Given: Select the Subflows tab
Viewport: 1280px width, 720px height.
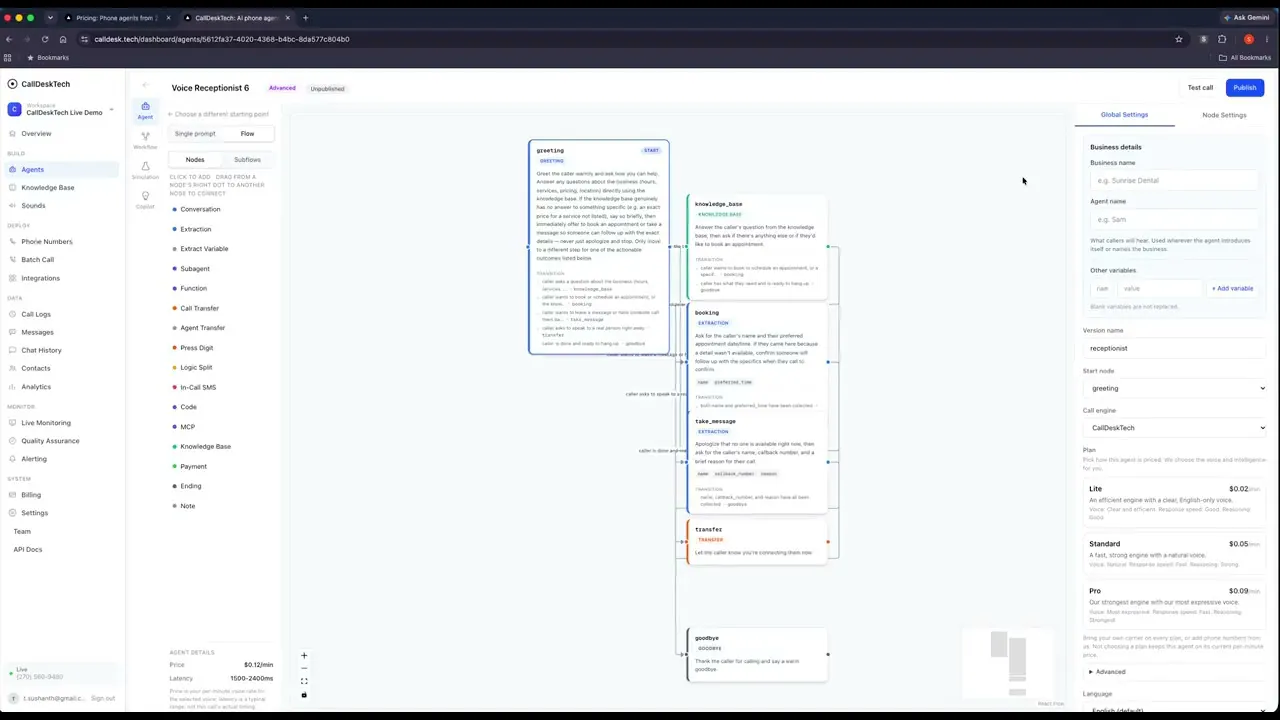Looking at the screenshot, I should (x=247, y=160).
